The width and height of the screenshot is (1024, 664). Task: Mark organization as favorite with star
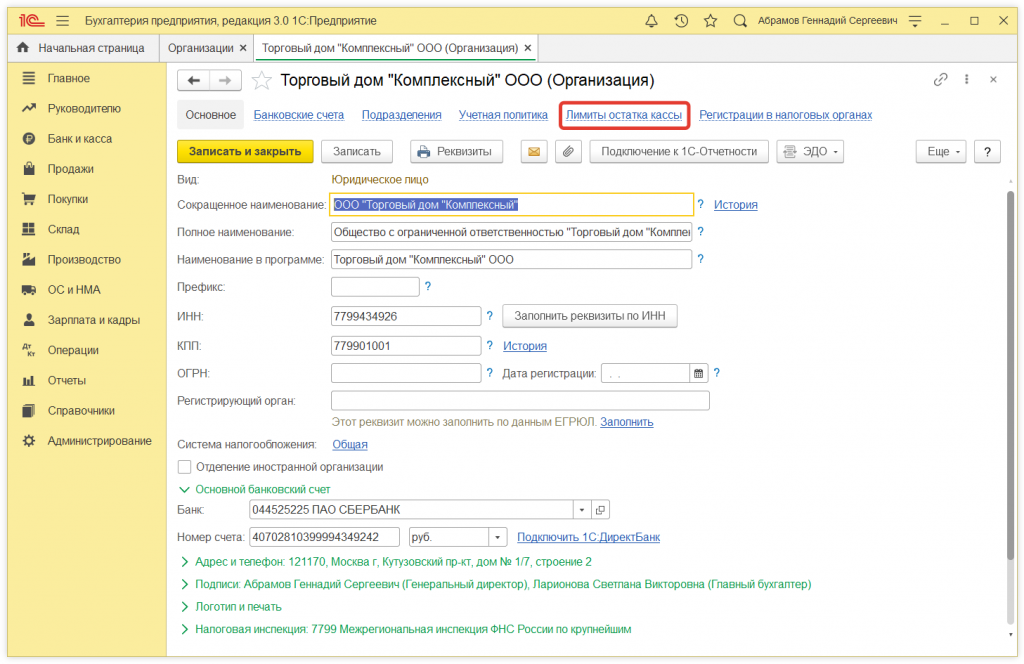click(262, 80)
